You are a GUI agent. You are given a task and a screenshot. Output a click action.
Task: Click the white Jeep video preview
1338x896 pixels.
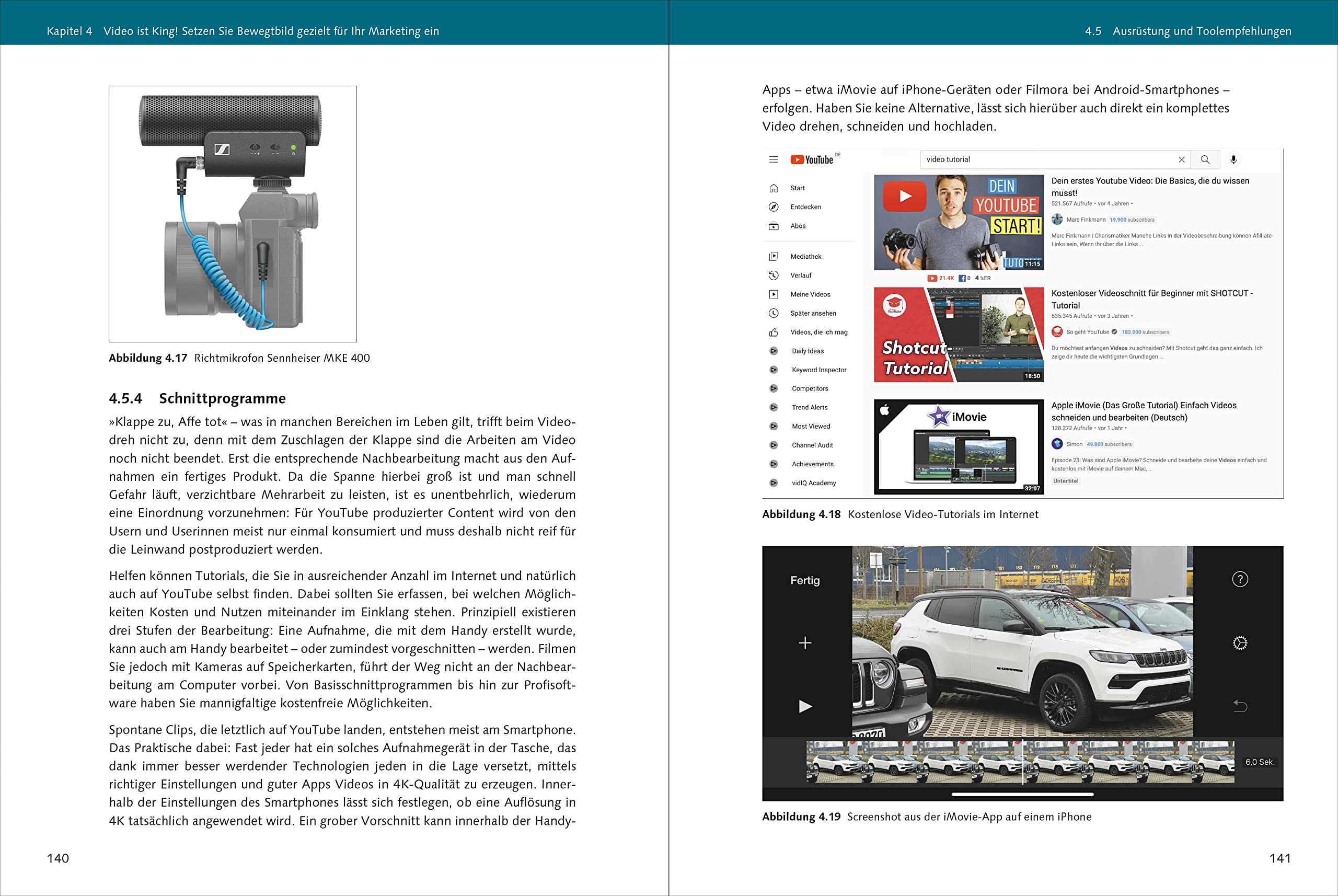coord(1022,642)
